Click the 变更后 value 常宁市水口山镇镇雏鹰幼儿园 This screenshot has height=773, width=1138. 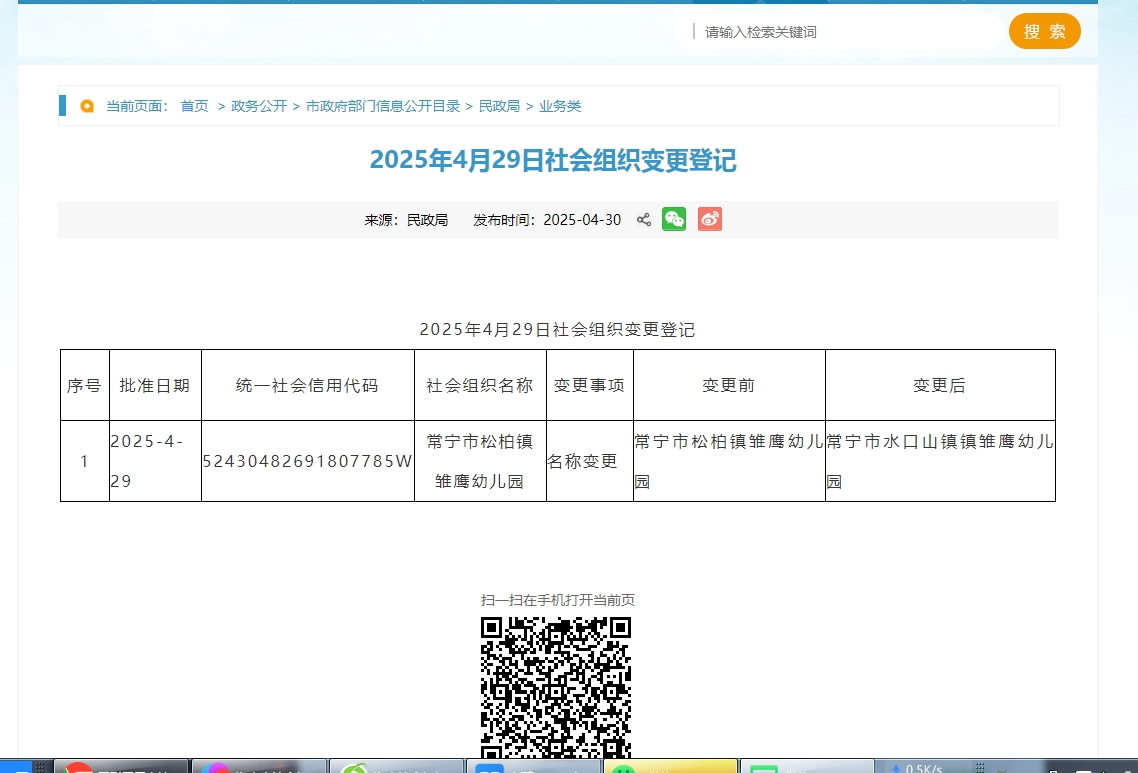coord(940,461)
